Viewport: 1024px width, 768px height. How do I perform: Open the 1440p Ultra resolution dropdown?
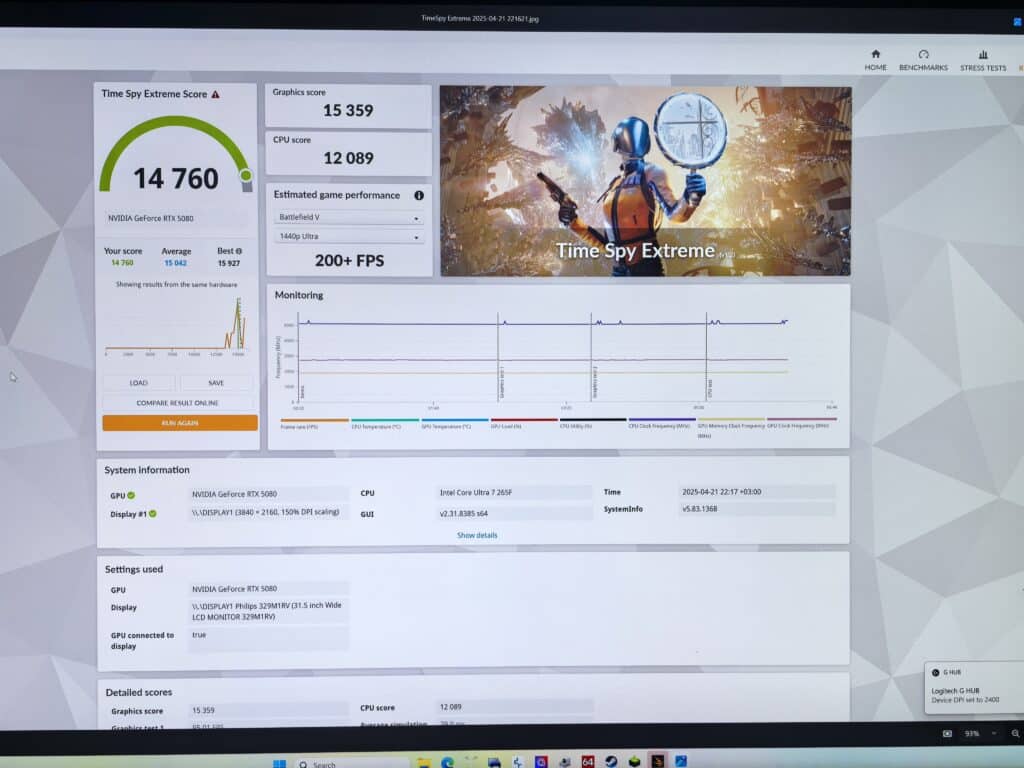pos(349,236)
